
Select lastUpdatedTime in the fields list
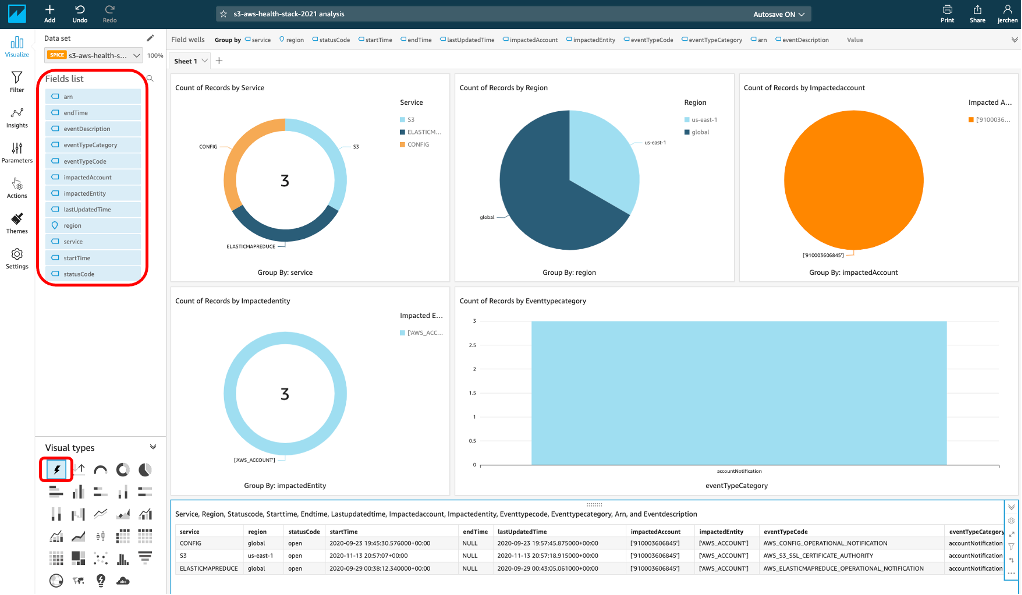93,209
